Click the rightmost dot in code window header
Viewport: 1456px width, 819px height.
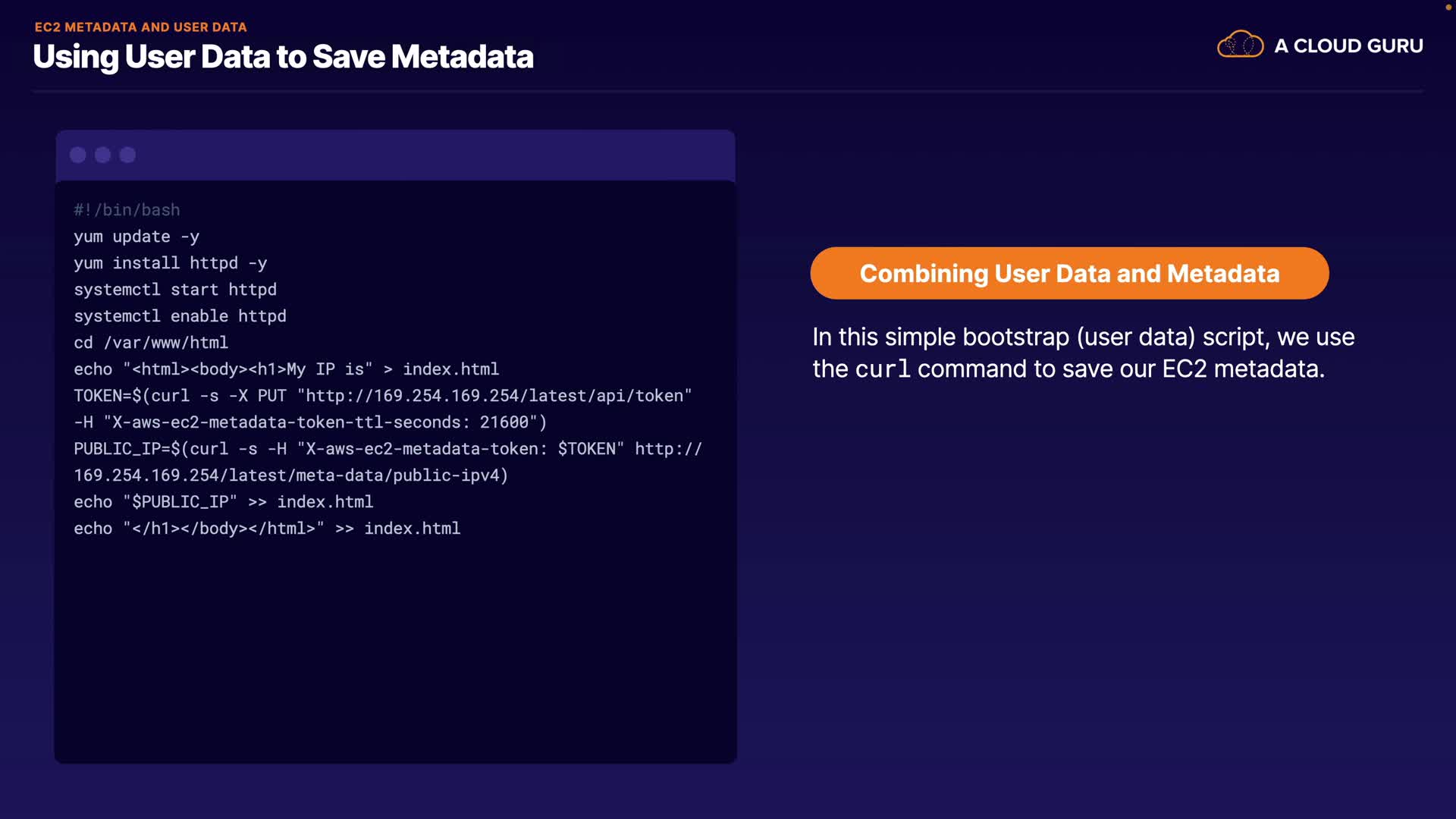128,155
